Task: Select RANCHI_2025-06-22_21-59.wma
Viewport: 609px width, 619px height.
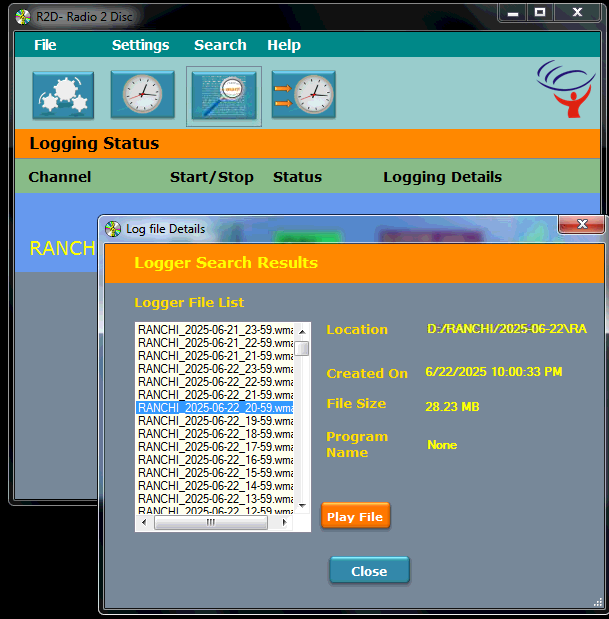Action: 215,395
